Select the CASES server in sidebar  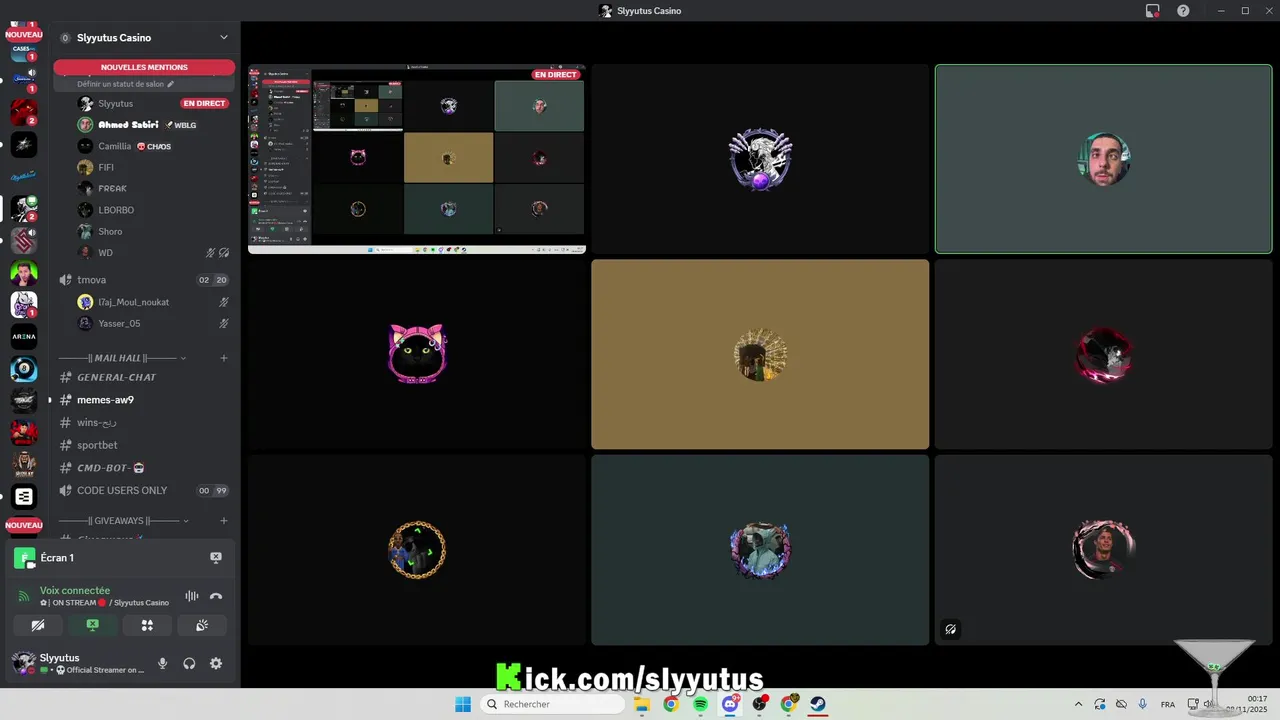point(24,51)
